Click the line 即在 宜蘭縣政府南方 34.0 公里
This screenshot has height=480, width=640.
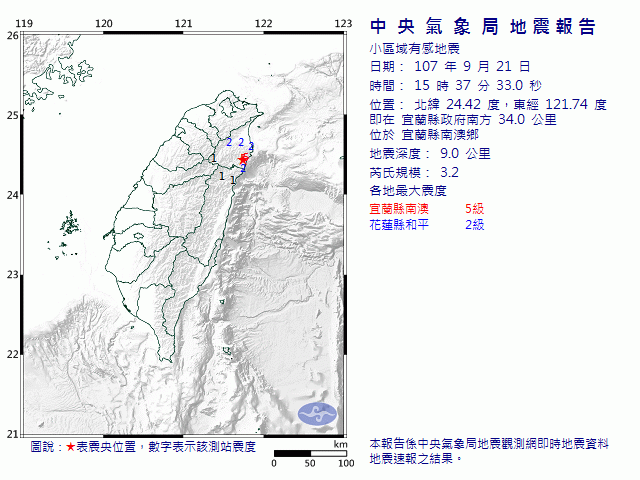pyautogui.click(x=463, y=120)
